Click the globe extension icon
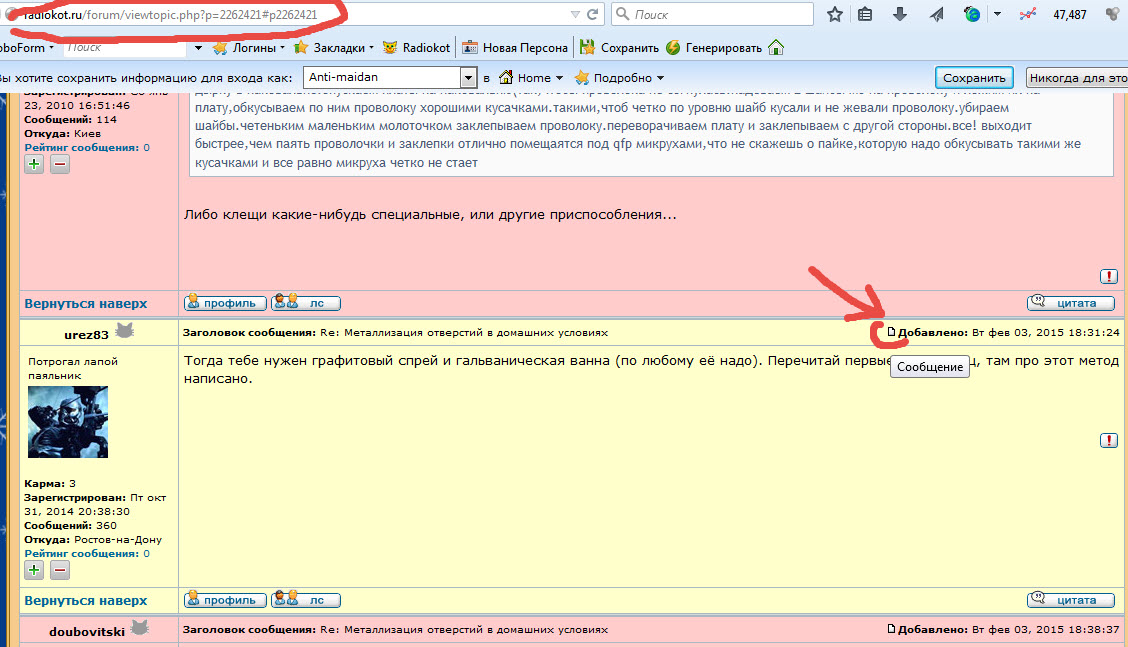The height and width of the screenshot is (647, 1128). (972, 14)
